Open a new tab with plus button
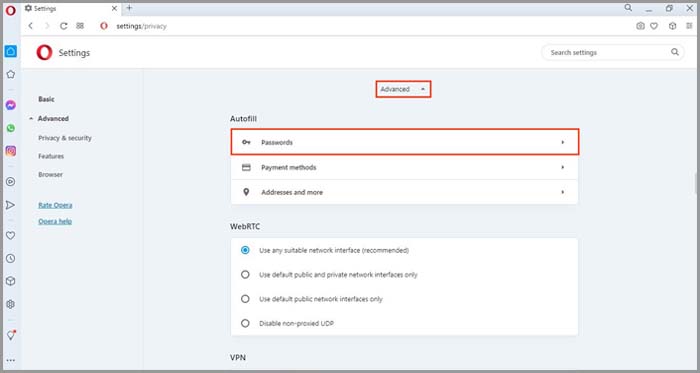The image size is (700, 373). pyautogui.click(x=129, y=8)
